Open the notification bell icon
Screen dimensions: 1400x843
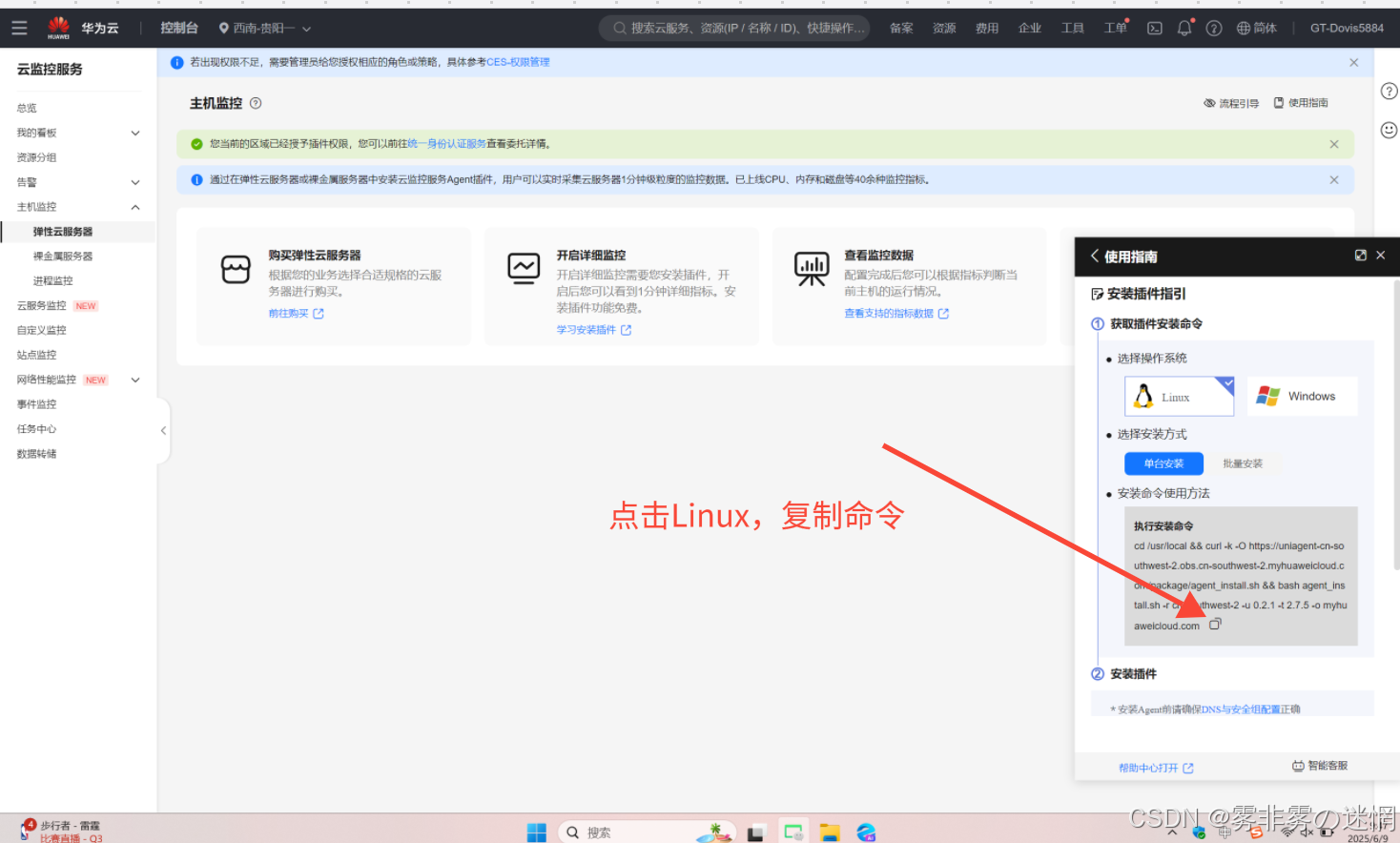[x=1184, y=29]
